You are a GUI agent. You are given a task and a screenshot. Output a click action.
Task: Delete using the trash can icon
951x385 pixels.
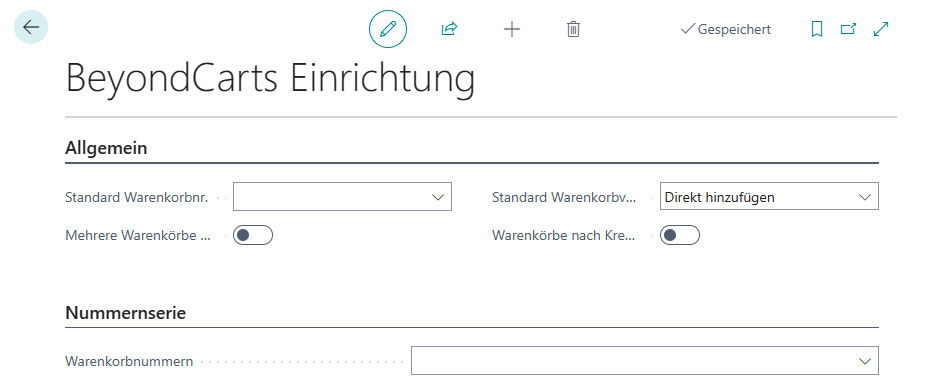pyautogui.click(x=573, y=29)
